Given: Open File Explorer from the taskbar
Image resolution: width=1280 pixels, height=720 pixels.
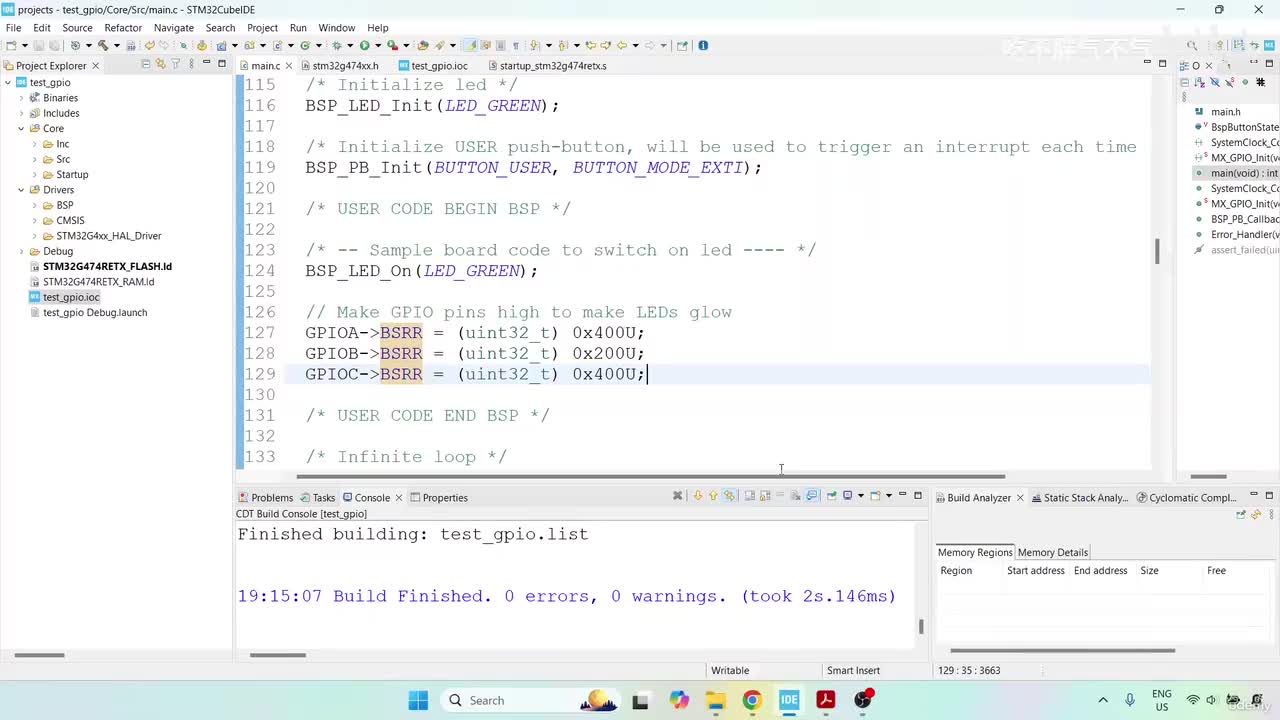Looking at the screenshot, I should (715, 700).
